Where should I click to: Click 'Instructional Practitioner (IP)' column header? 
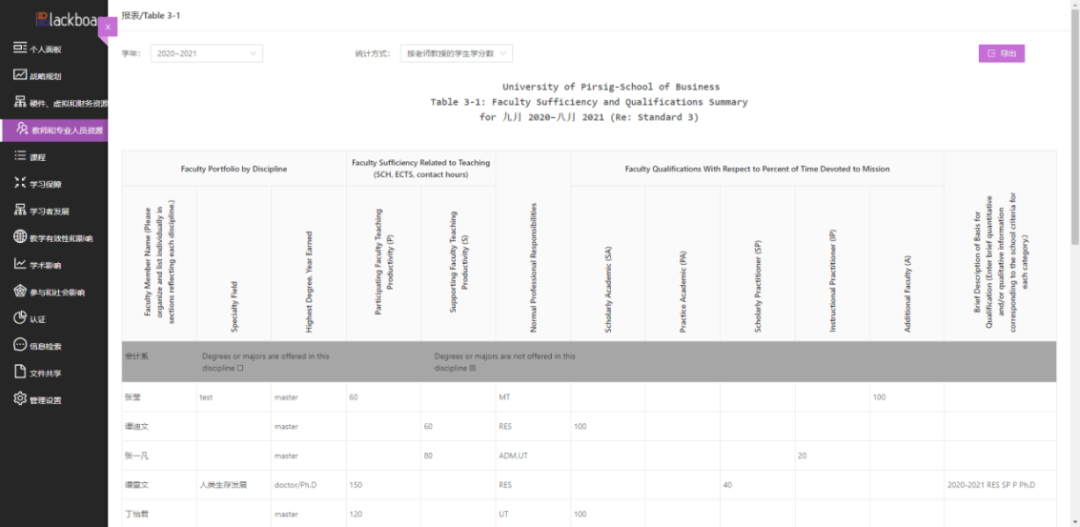point(833,263)
